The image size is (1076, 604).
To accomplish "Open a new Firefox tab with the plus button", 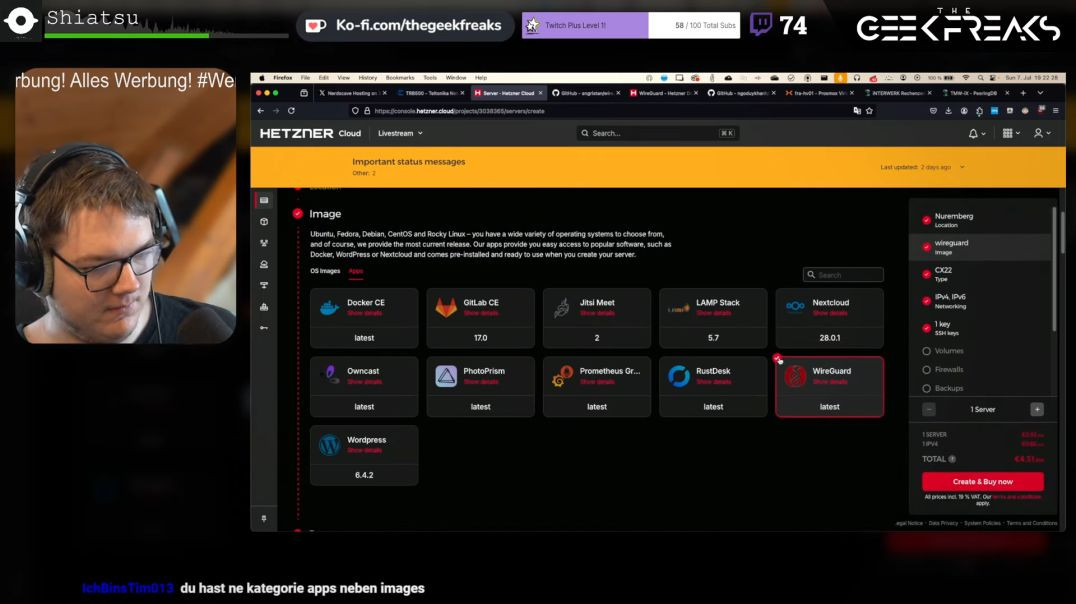I will coord(1023,93).
